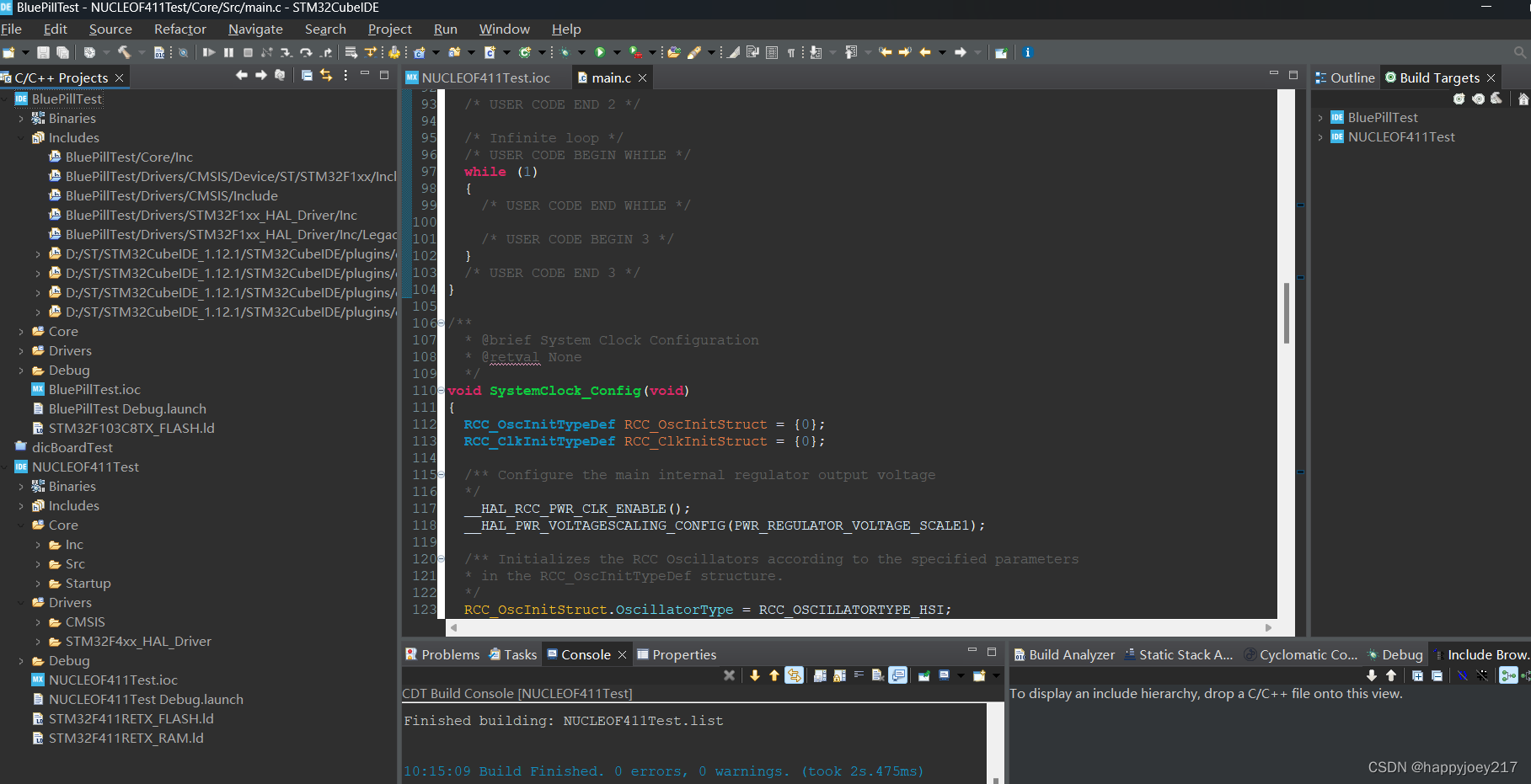The image size is (1531, 784).
Task: Click New Build Target icon in Build Targets
Action: [x=1459, y=99]
